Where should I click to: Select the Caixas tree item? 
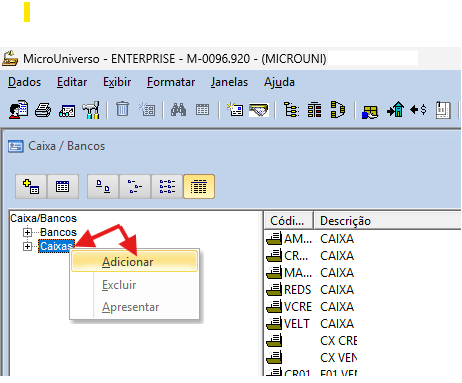pos(56,246)
